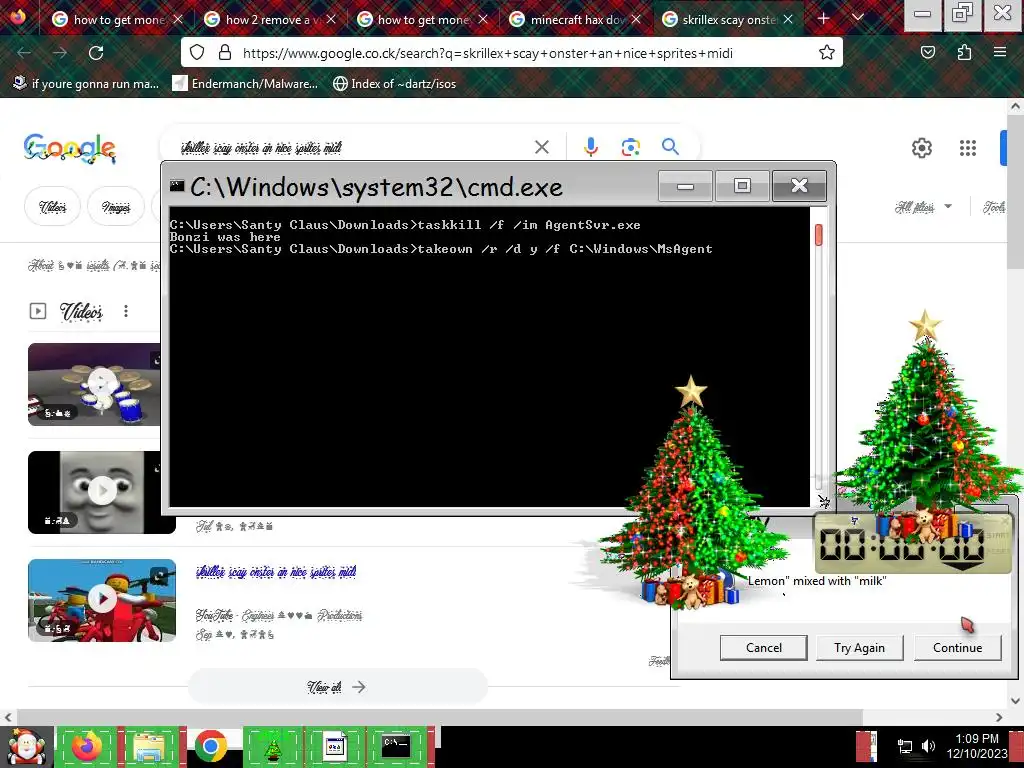The width and height of the screenshot is (1024, 768).
Task: Open the network tray icon
Action: (x=905, y=746)
